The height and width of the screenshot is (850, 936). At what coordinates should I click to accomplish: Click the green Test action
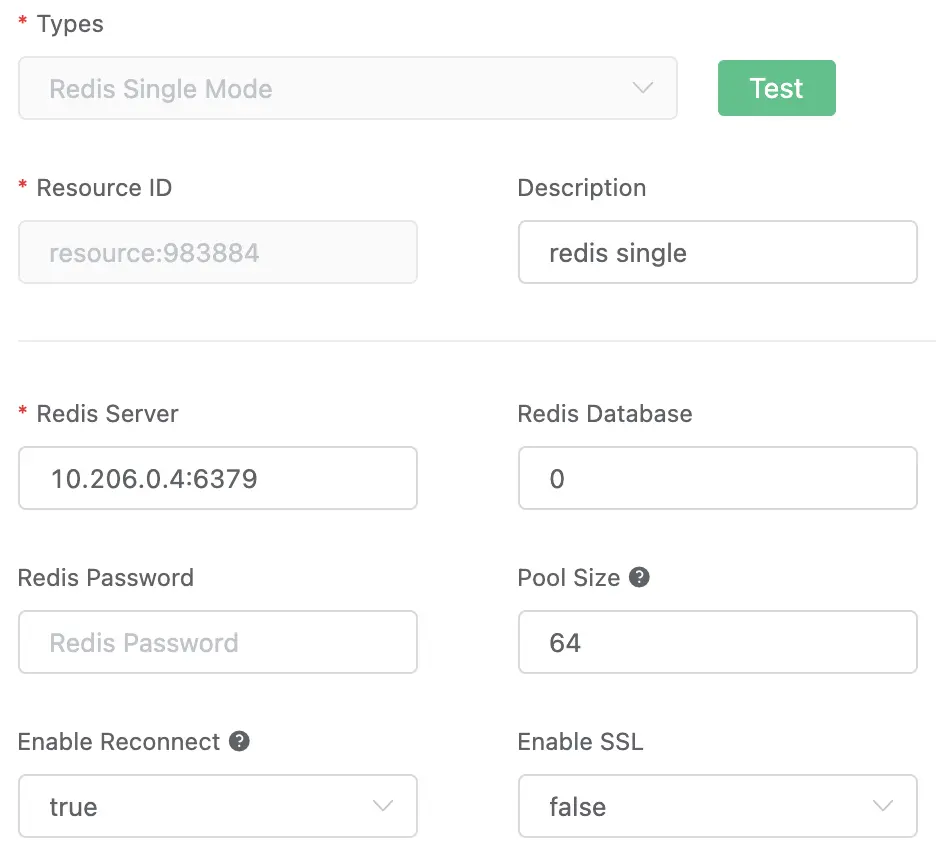[x=777, y=88]
